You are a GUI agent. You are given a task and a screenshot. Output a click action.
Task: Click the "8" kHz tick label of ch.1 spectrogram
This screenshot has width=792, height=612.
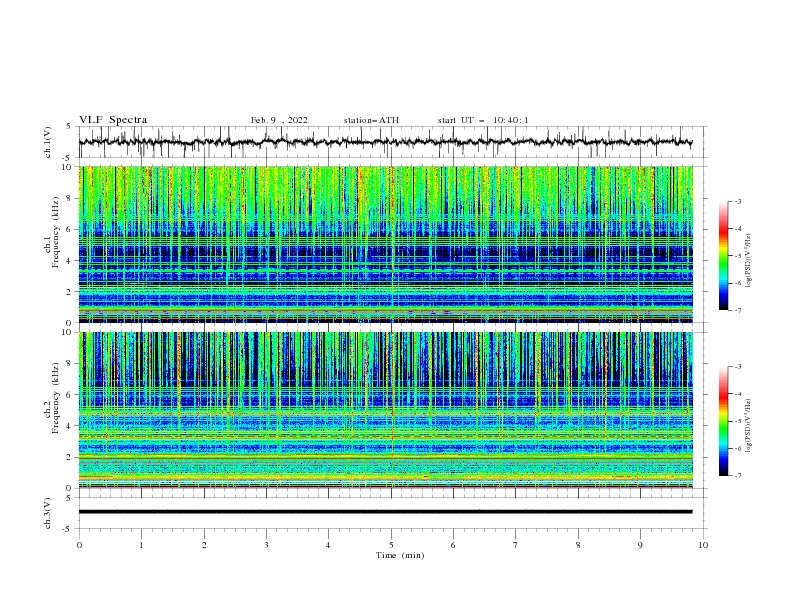tap(70, 198)
